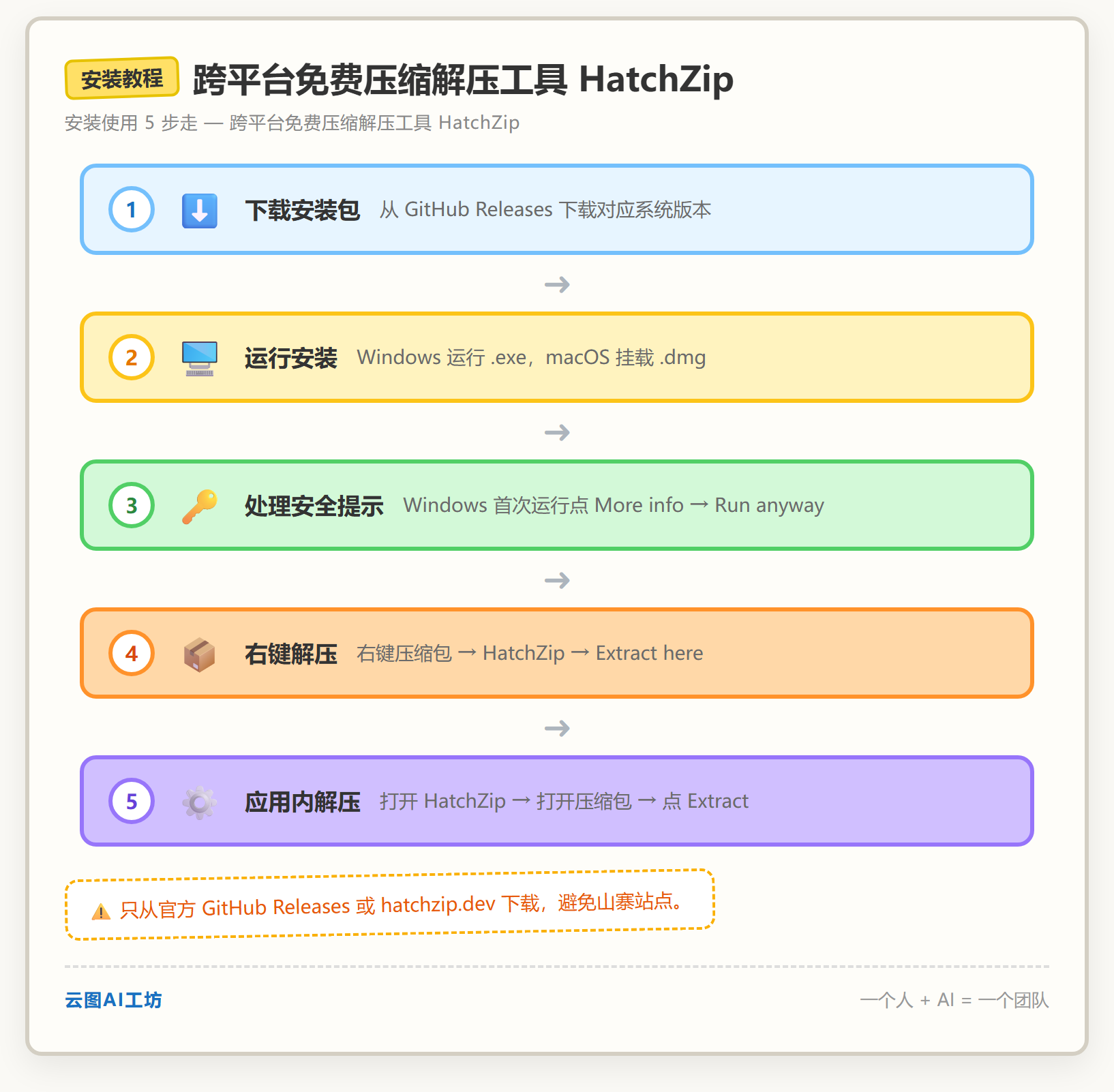Click the text More info → Run anyway

pyautogui.click(x=709, y=505)
